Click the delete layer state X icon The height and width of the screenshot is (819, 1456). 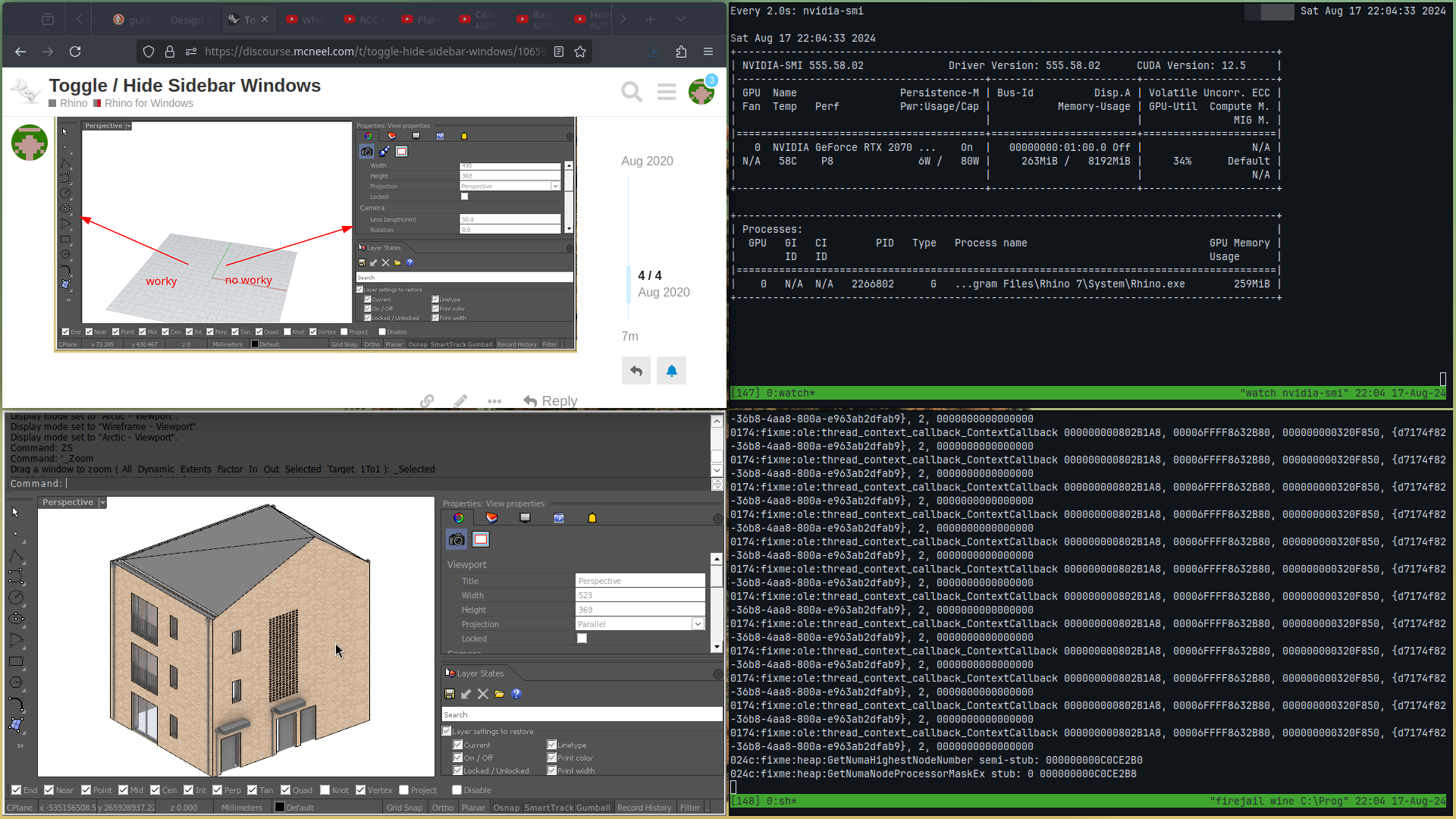click(483, 694)
